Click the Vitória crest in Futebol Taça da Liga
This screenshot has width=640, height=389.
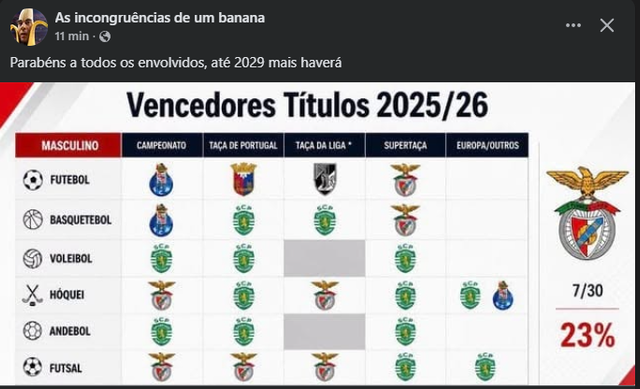(x=325, y=179)
